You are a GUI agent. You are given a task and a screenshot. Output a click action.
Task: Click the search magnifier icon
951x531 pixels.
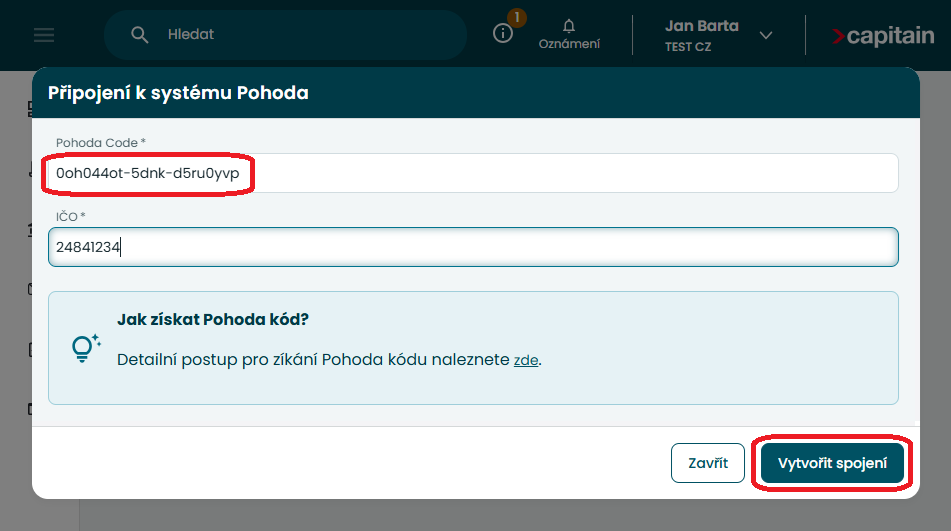tap(139, 35)
